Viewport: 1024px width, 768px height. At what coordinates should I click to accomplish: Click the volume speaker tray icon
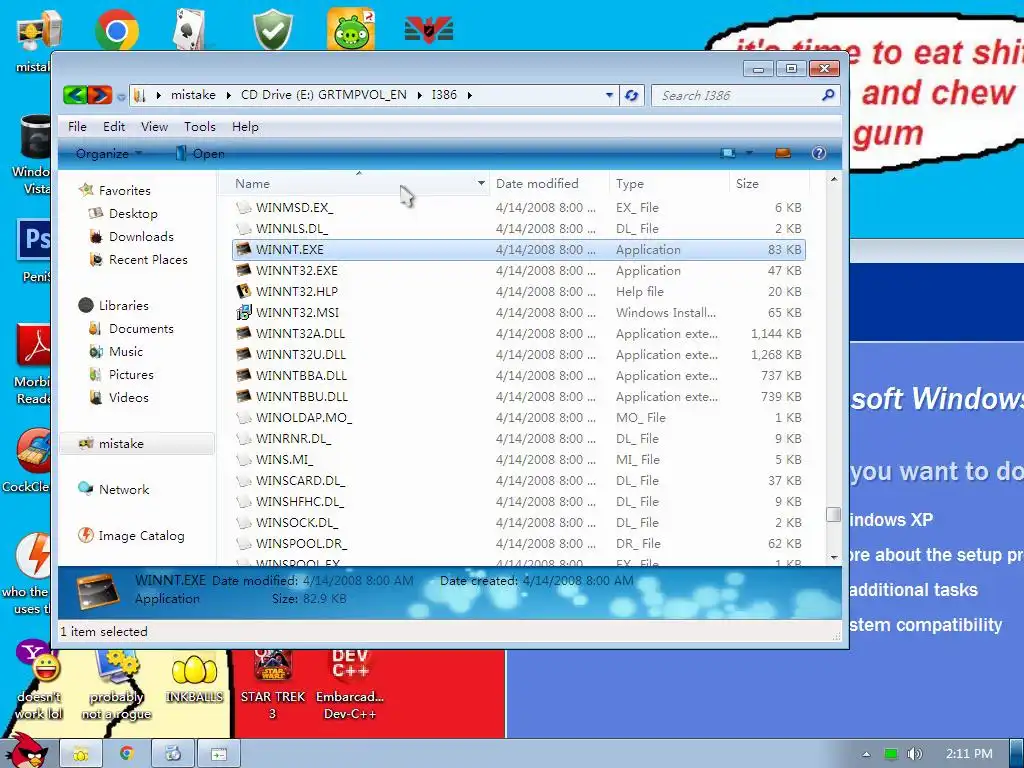point(915,754)
